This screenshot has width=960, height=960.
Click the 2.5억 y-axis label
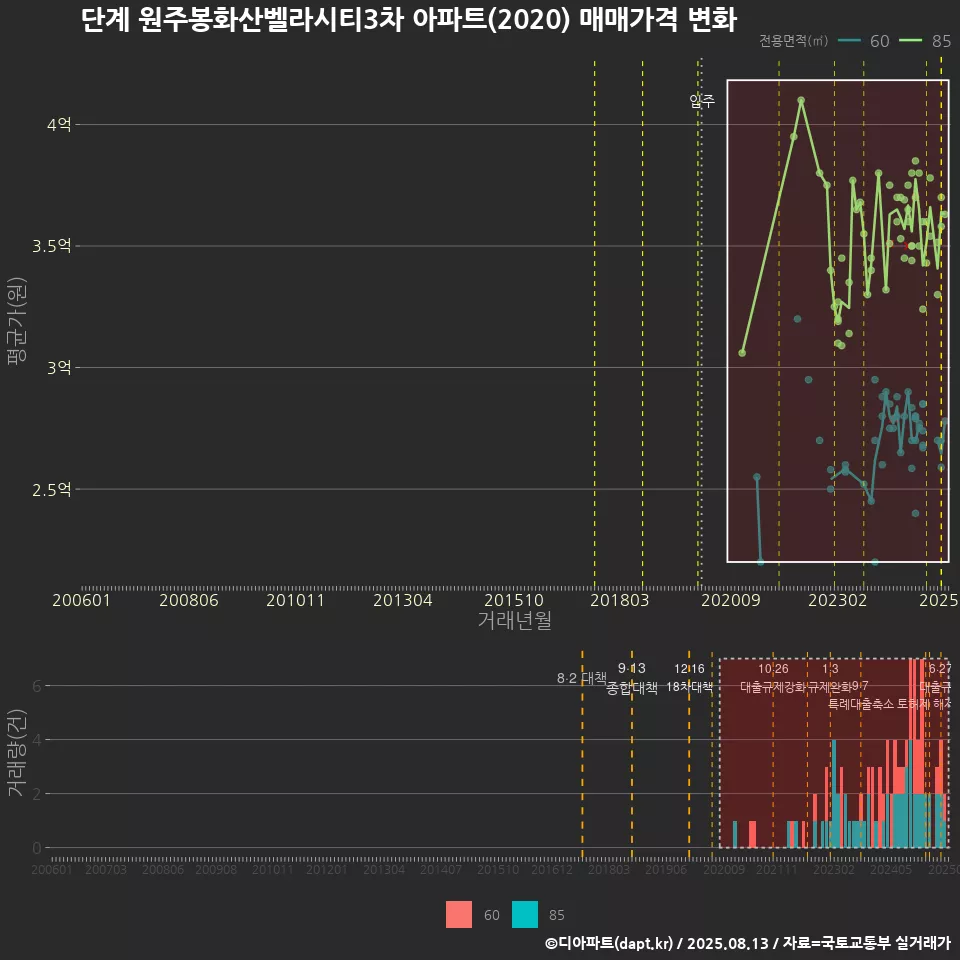(52, 489)
